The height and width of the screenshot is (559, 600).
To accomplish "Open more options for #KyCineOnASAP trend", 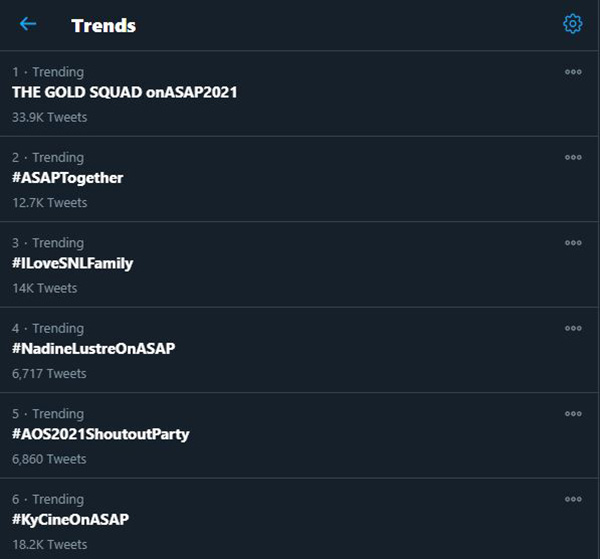I will (573, 499).
